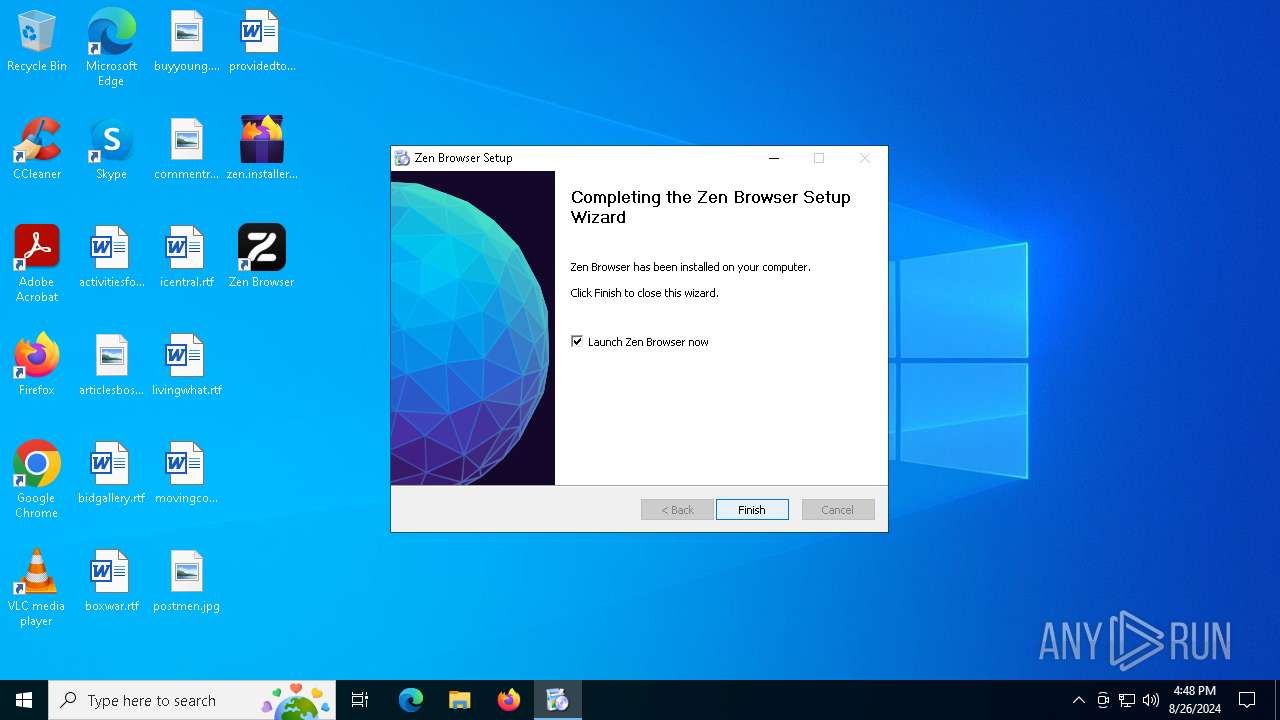Select the icentral.rtf document icon
Screen dimensions: 1280x720
click(187, 257)
